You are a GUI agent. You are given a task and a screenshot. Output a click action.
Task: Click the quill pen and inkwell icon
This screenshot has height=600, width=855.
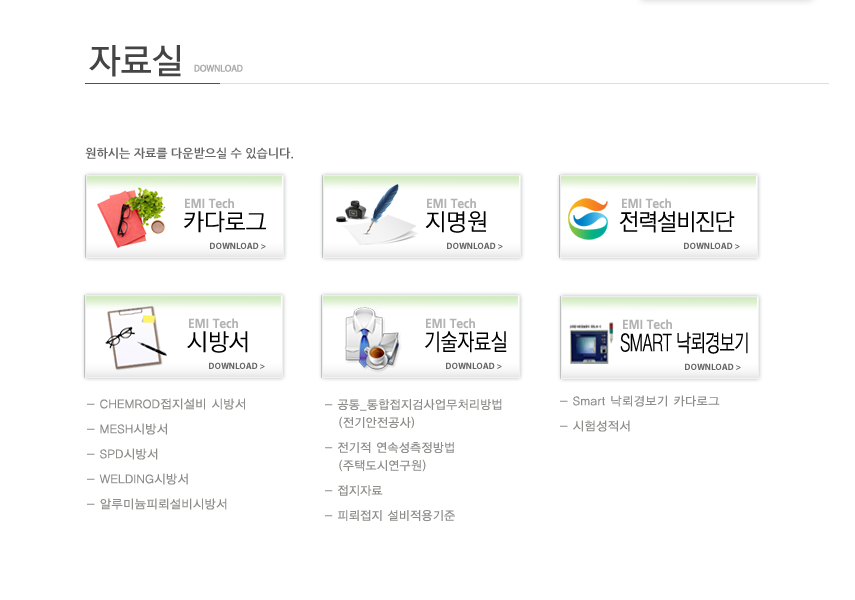pos(375,214)
